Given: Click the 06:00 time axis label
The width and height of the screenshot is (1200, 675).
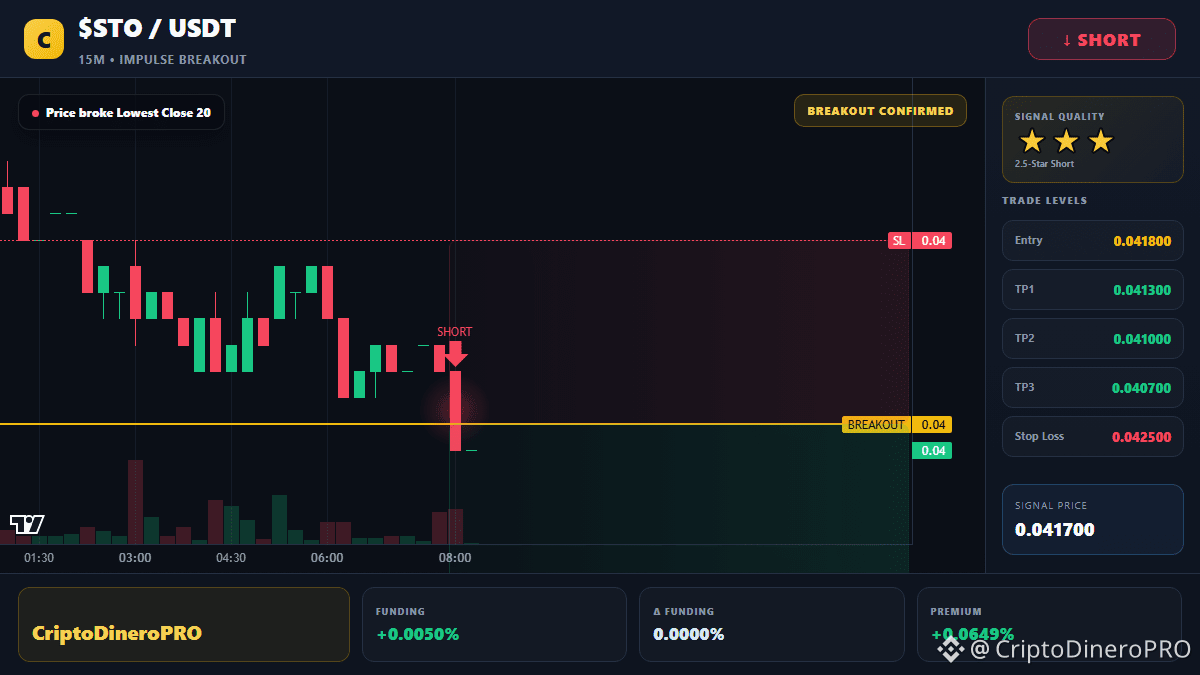Looking at the screenshot, I should pyautogui.click(x=327, y=558).
